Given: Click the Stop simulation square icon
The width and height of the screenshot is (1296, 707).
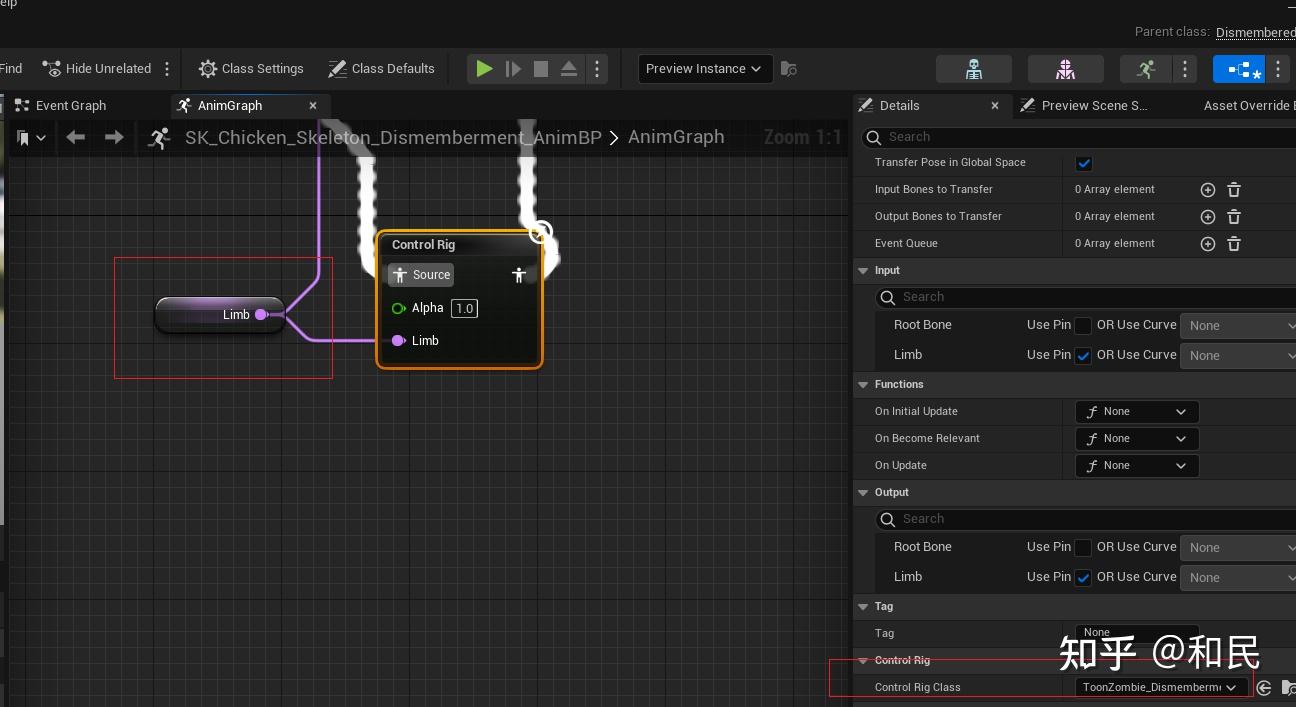Looking at the screenshot, I should pos(541,69).
